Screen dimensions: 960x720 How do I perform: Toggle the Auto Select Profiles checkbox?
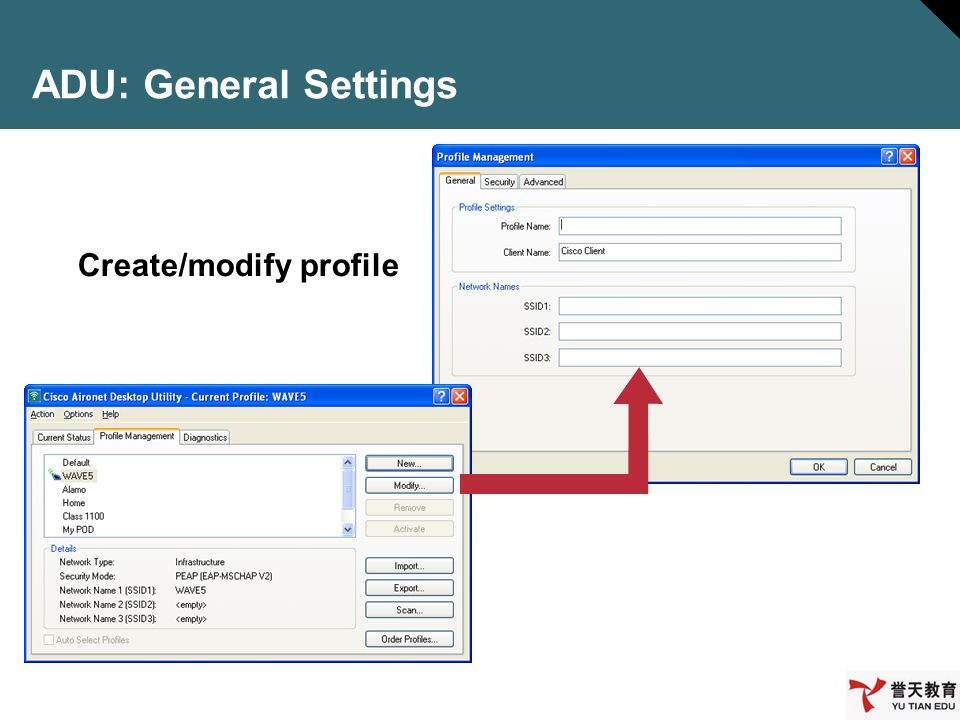[x=49, y=640]
